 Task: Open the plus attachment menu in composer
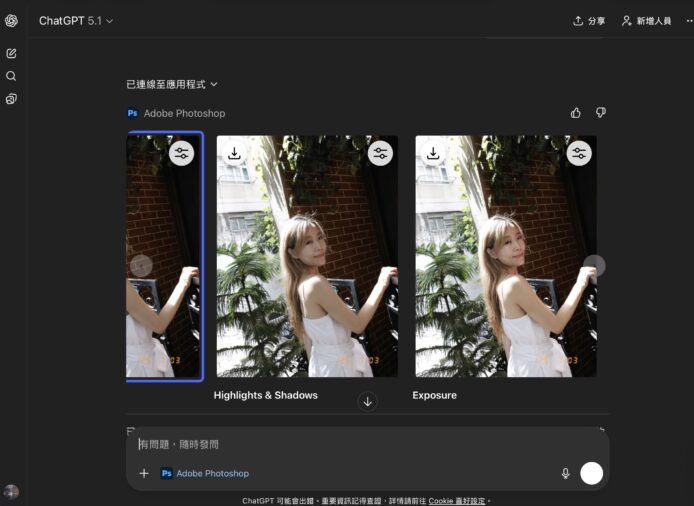coord(144,473)
